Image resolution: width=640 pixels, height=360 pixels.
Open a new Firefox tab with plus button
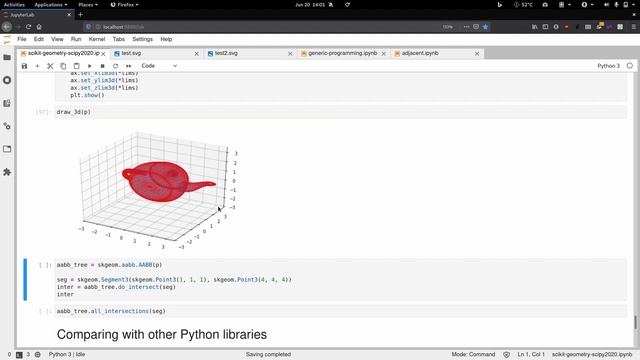pyautogui.click(x=80, y=15)
